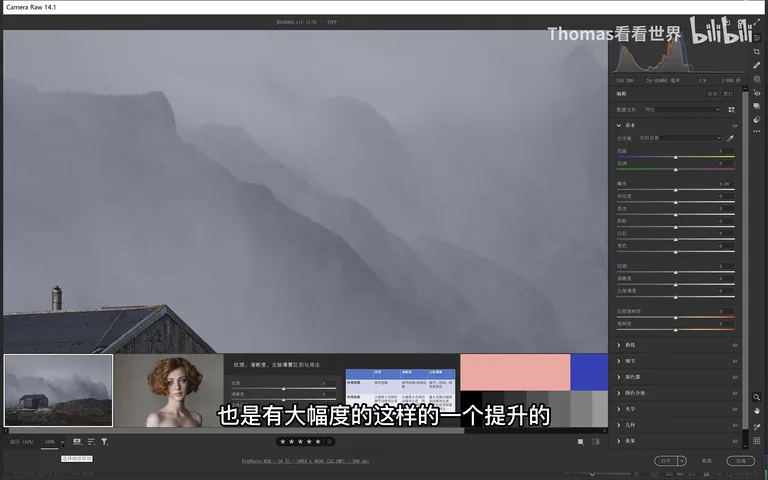Image resolution: width=768 pixels, height=480 pixels.
Task: Pick the white balance eyedropper tool
Action: click(730, 138)
